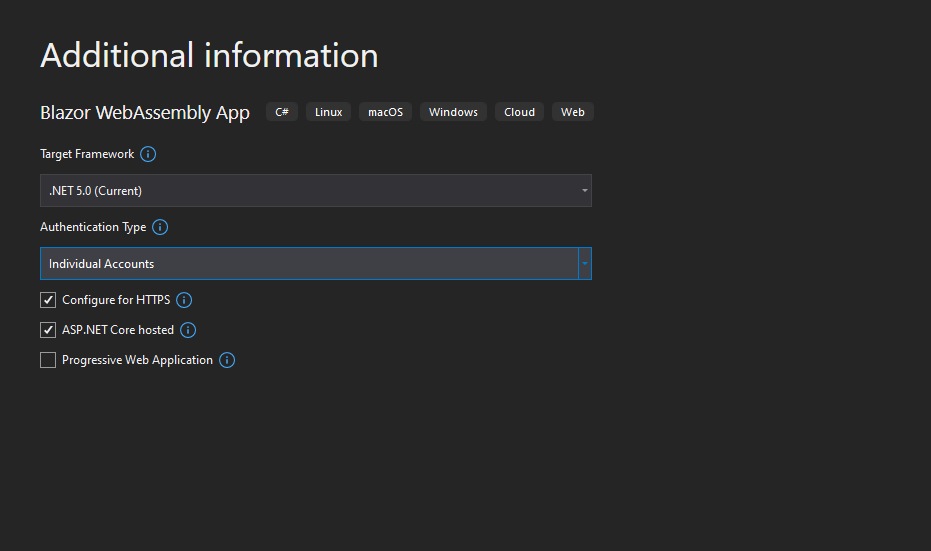The height and width of the screenshot is (551, 931).
Task: Click the Authentication Type info icon
Action: coord(160,227)
